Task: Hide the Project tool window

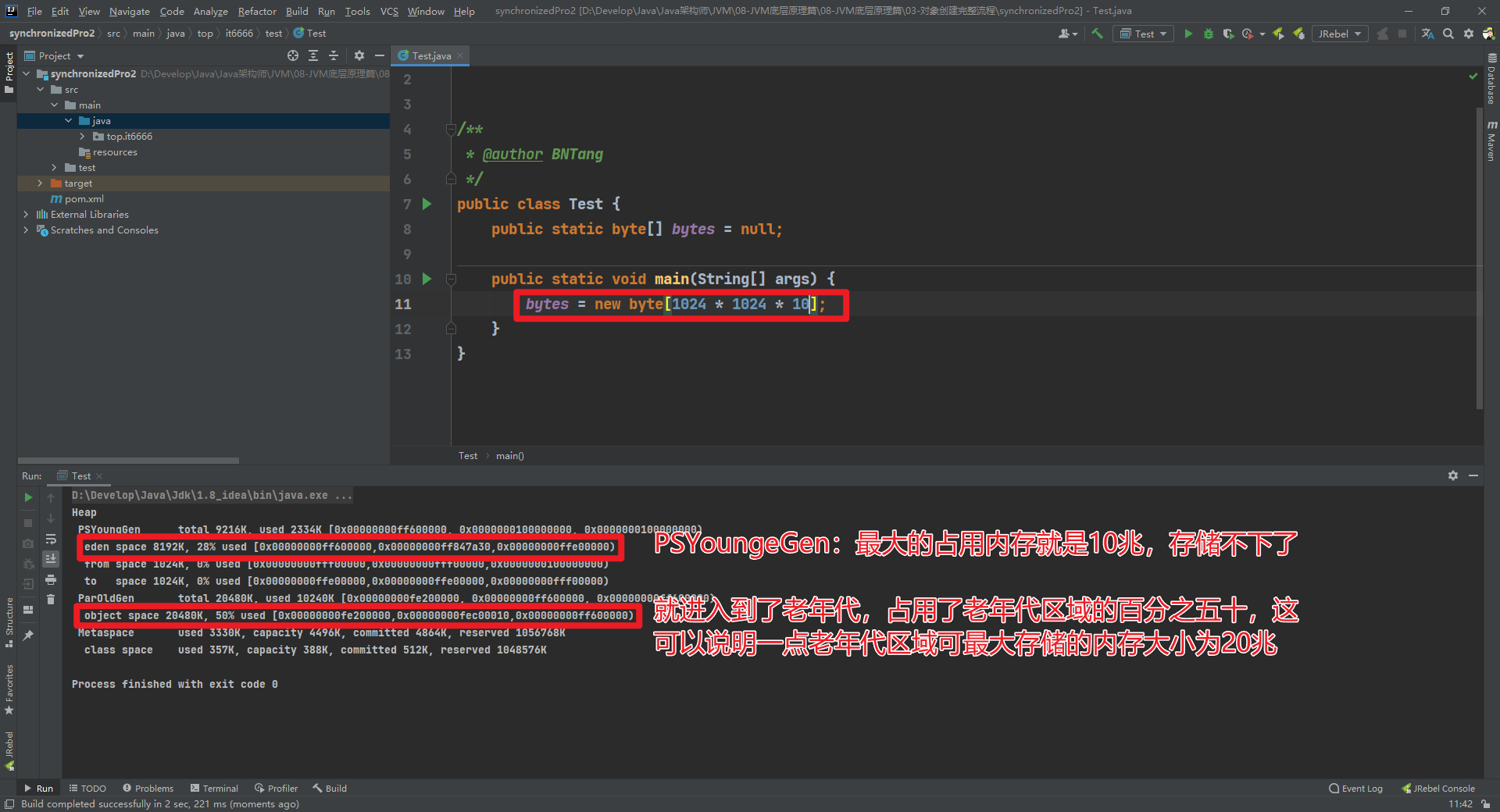Action: click(x=380, y=55)
